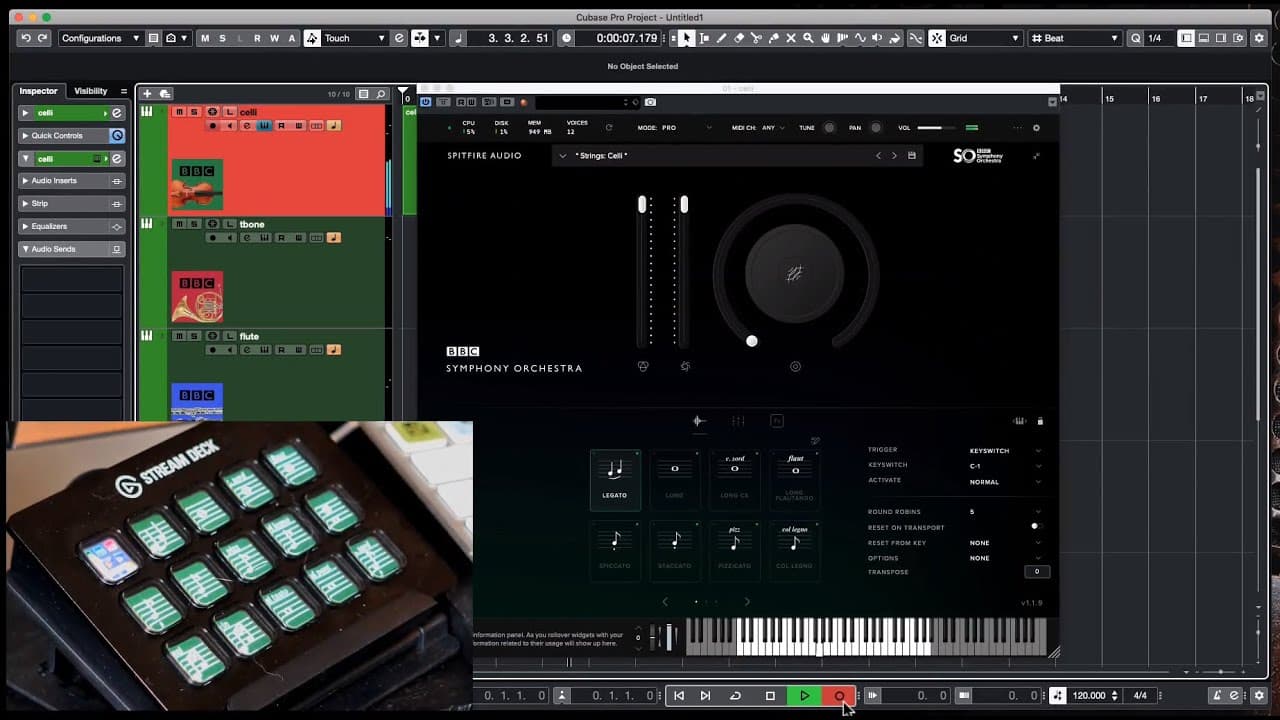Open Cubase setup toolbar gear
This screenshot has height=720, width=1280.
coord(1259,38)
